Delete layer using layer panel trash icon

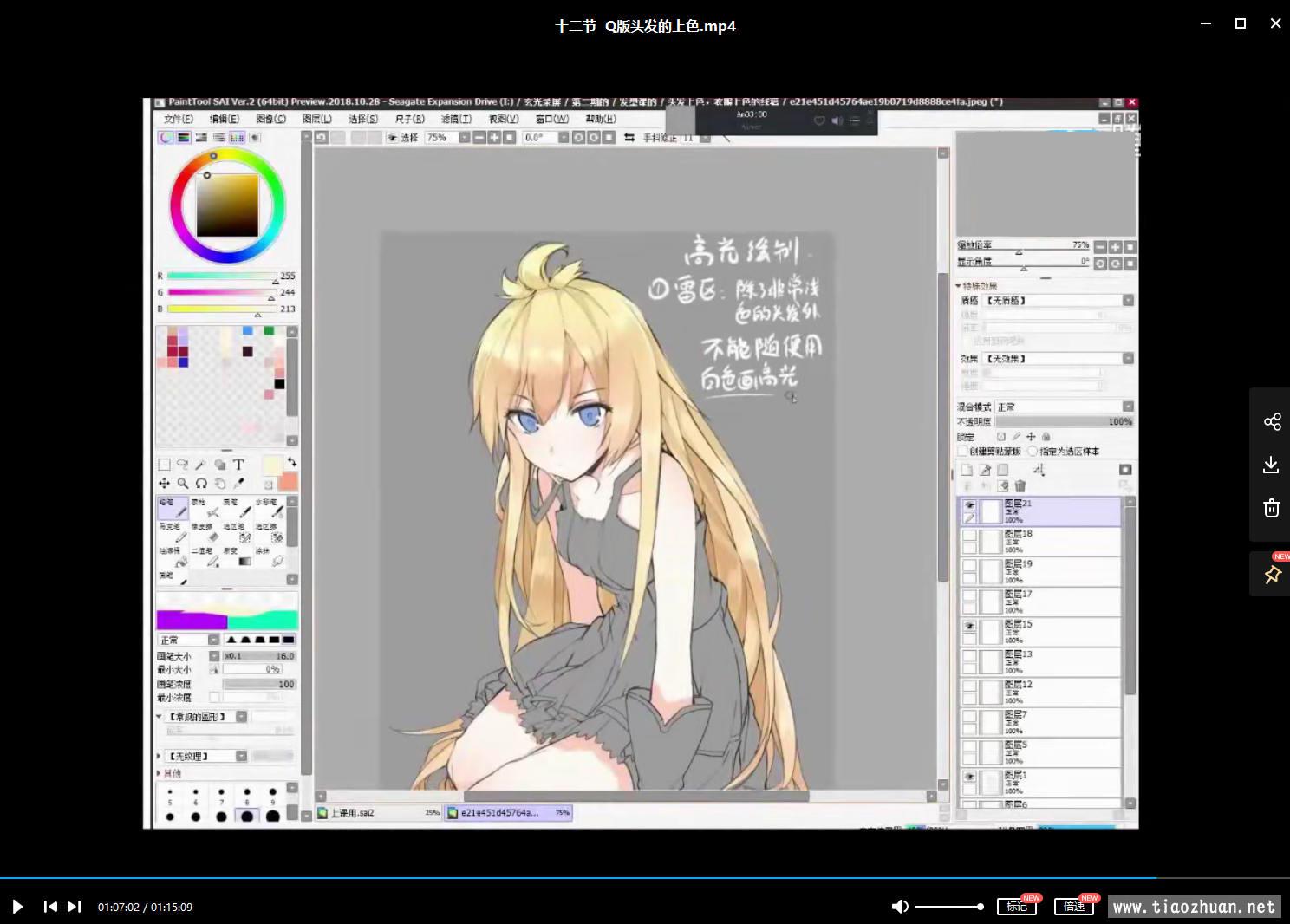point(1020,486)
